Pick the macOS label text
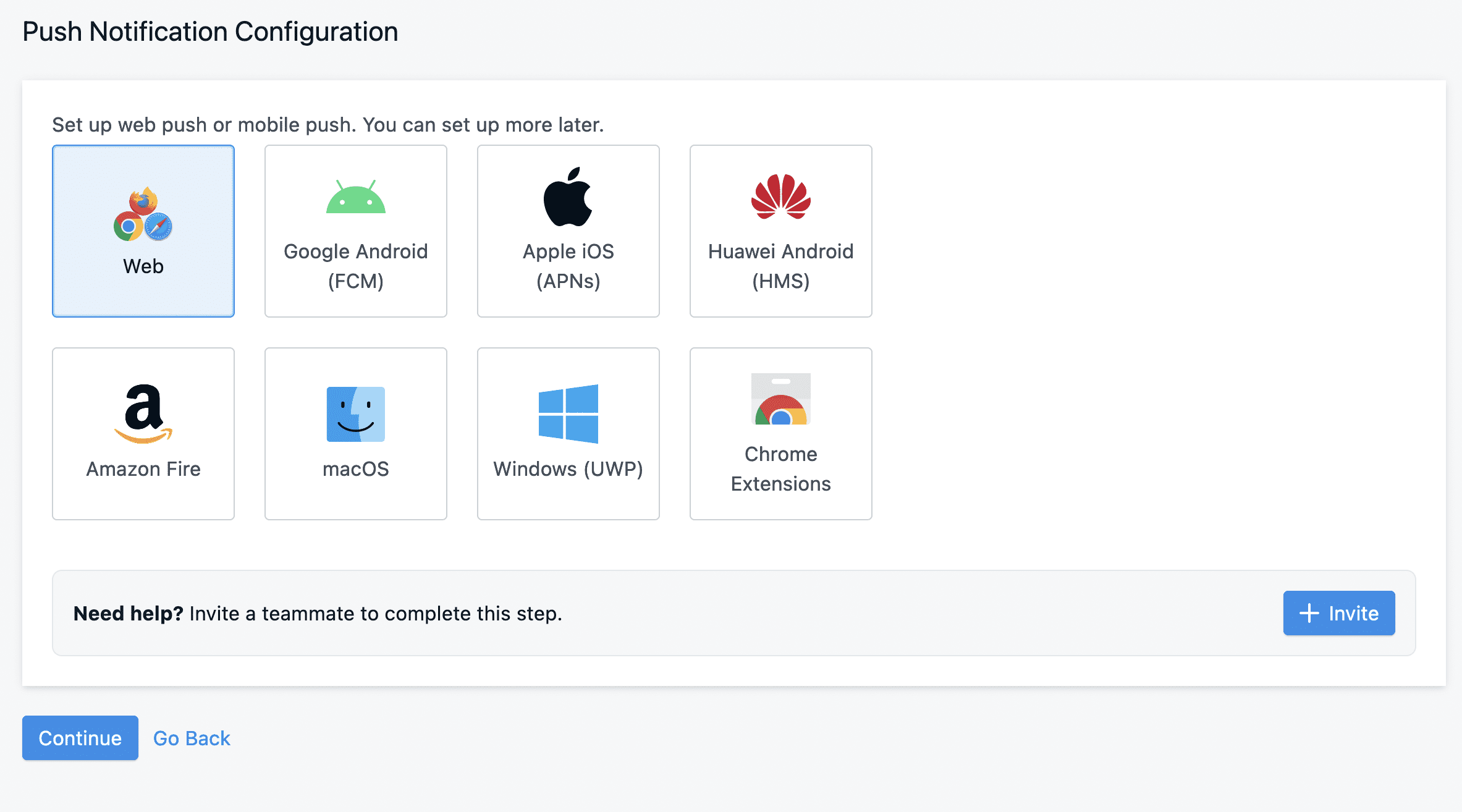The width and height of the screenshot is (1462, 812). 355,469
